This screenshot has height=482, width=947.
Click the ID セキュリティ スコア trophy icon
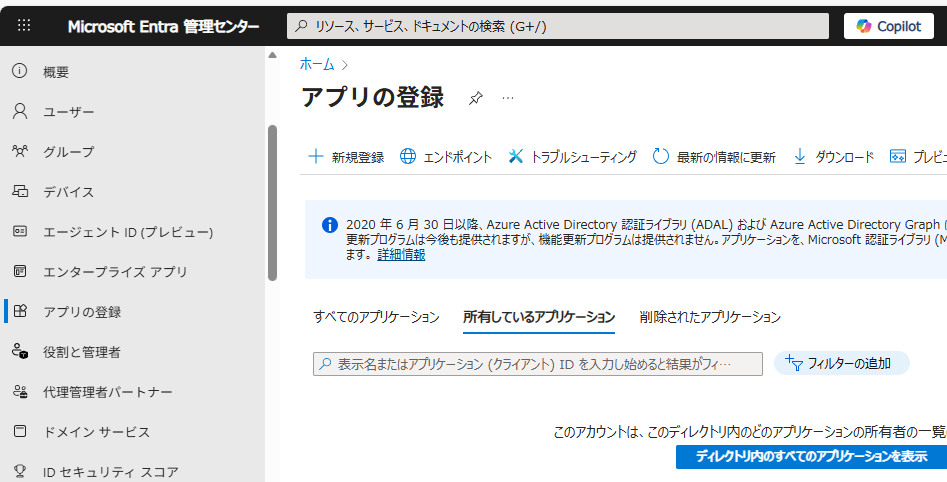point(20,471)
